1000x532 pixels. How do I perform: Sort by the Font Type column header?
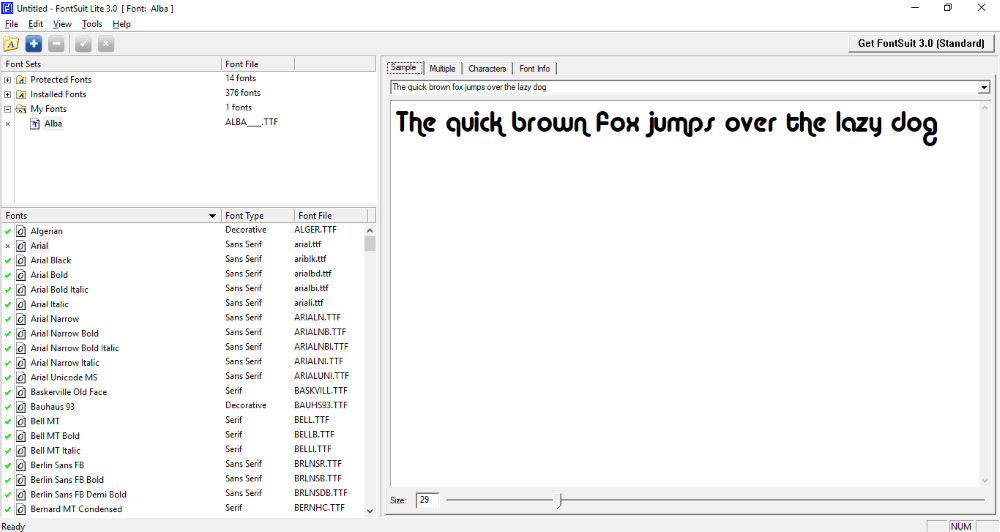[258, 216]
